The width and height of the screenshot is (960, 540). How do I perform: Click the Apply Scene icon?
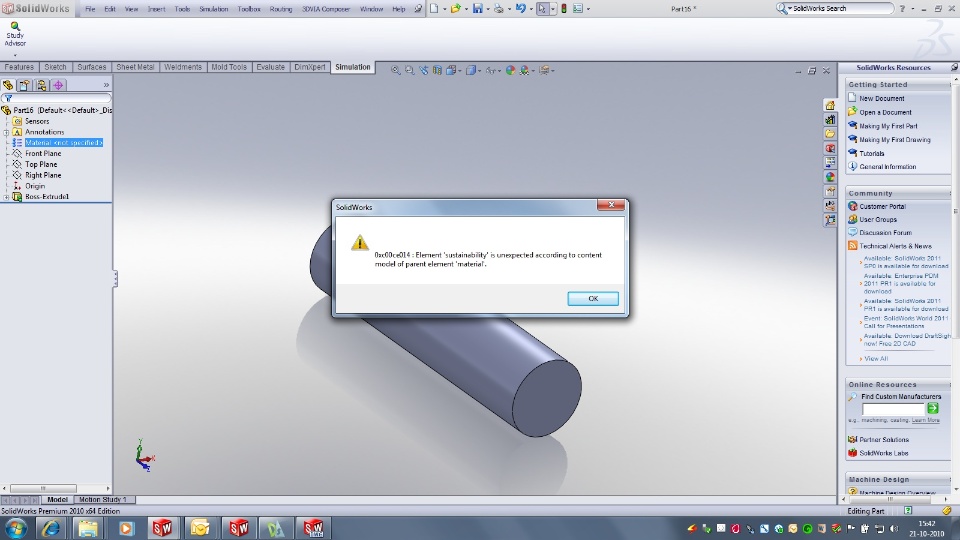pos(525,70)
